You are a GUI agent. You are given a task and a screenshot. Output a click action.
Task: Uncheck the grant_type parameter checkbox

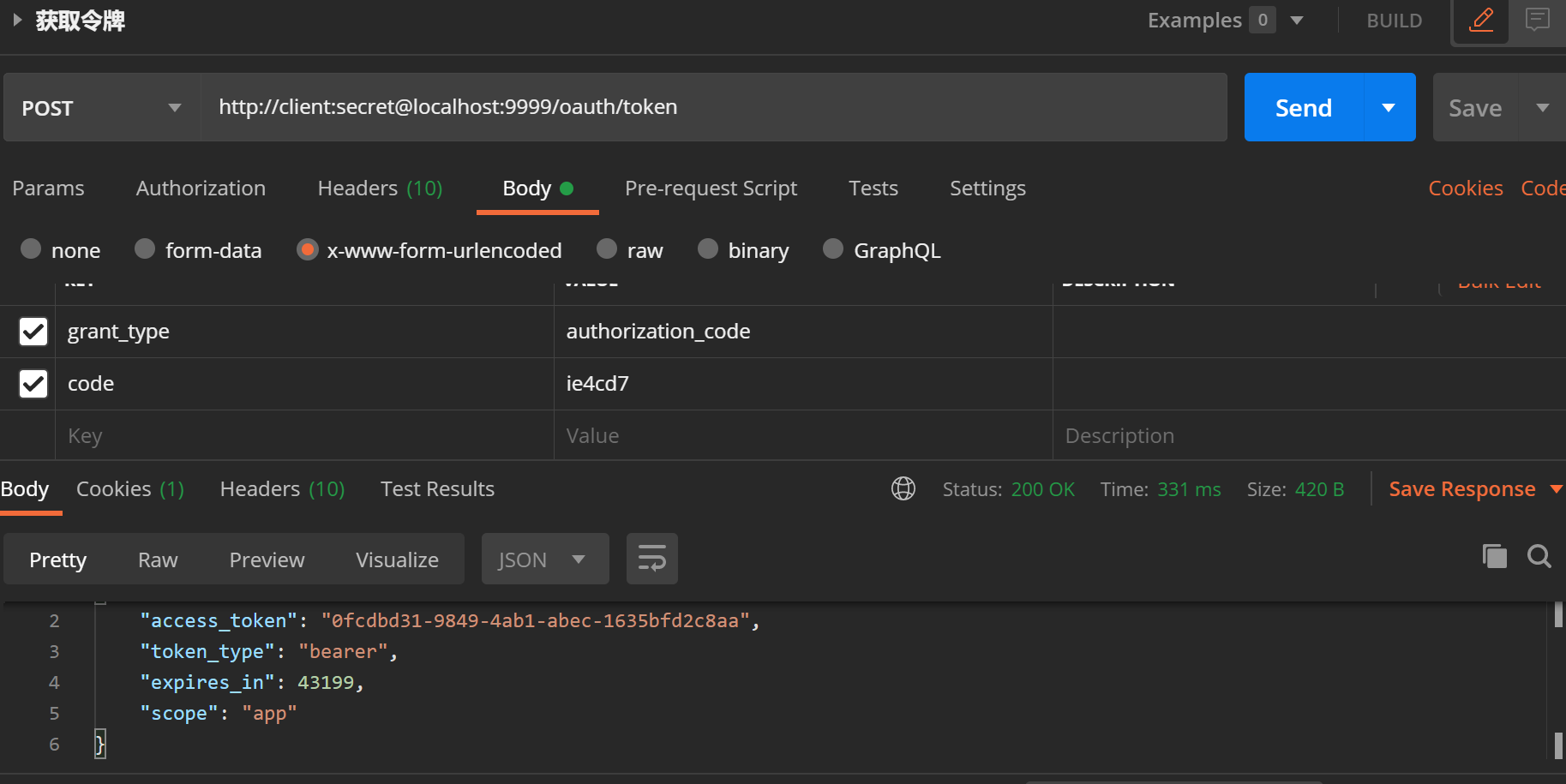point(33,332)
